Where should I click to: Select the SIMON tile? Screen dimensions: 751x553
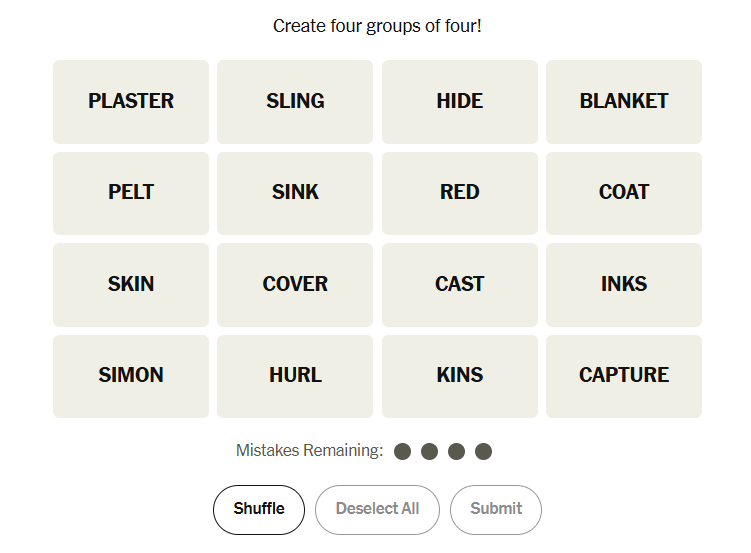[131, 375]
